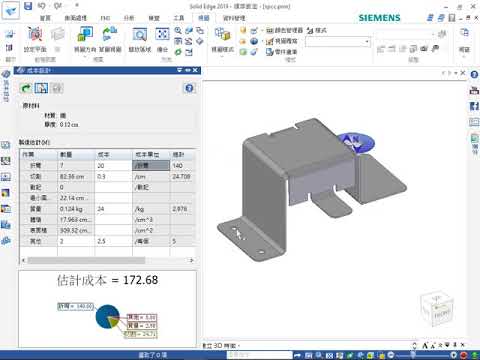Image resolution: width=480 pixels, height=360 pixels.
Task: Select the 零件畫筆 part painter tool
Action: click(x=282, y=52)
